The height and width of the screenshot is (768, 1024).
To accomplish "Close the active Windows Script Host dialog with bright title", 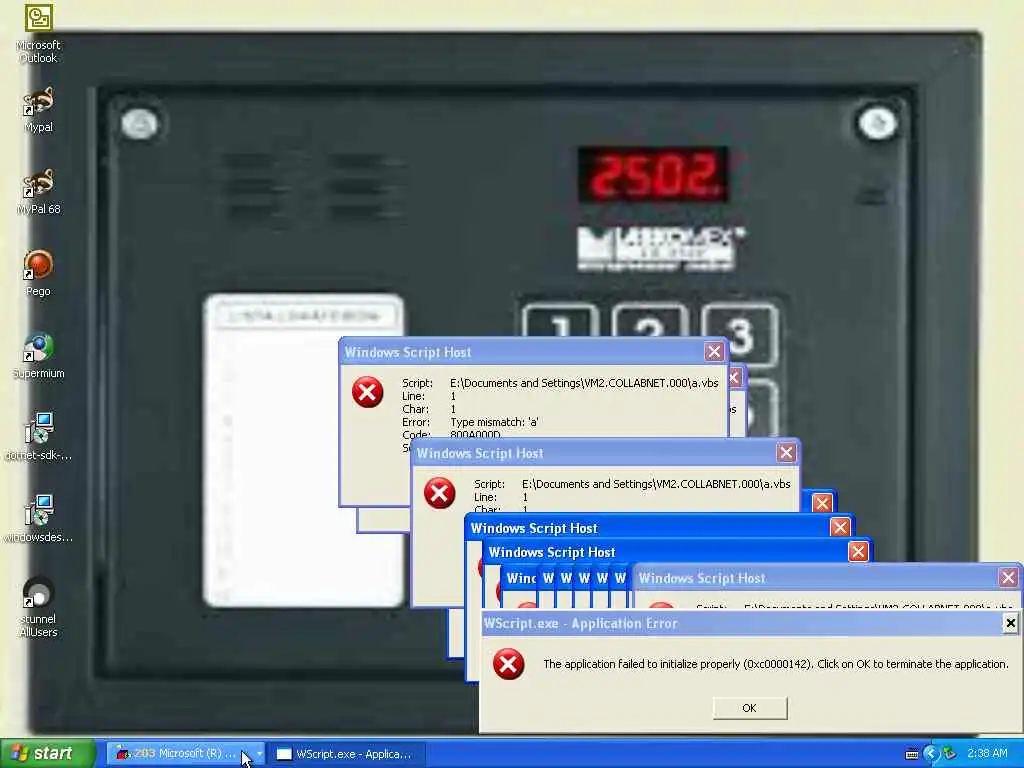I will pyautogui.click(x=840, y=527).
